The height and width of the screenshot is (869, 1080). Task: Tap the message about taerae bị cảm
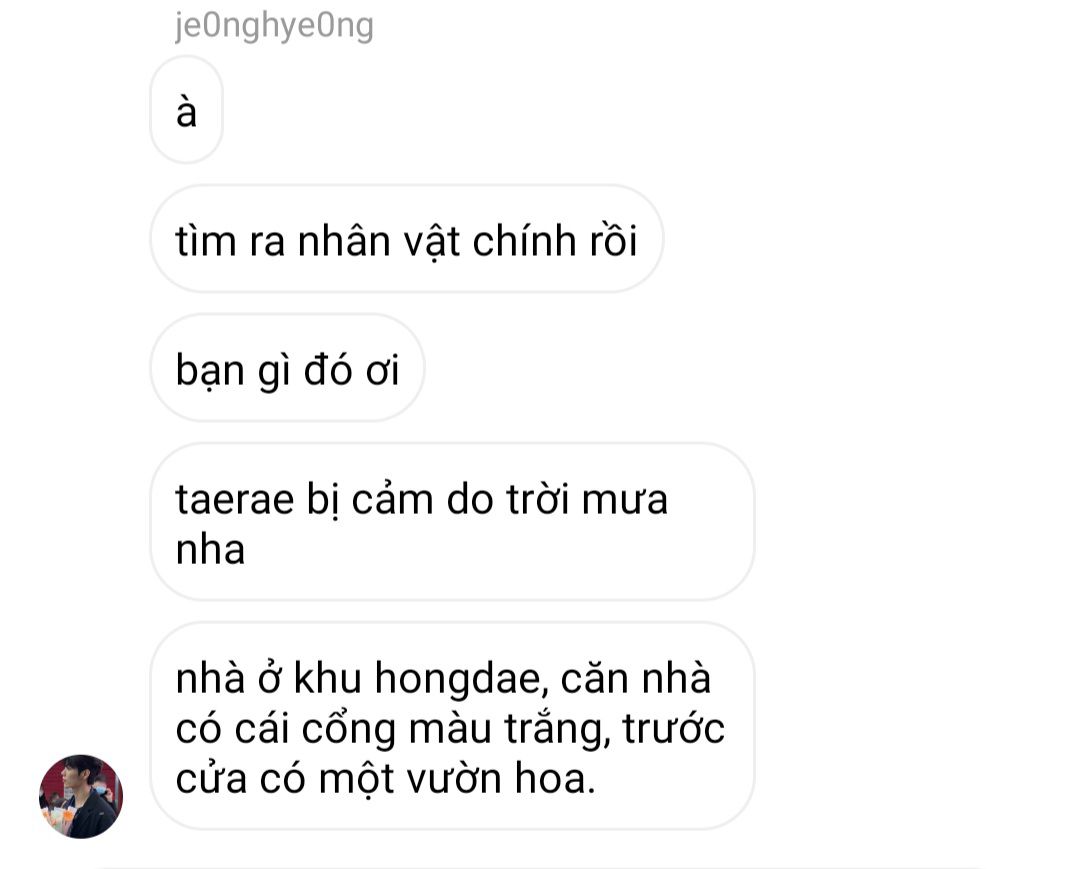[453, 522]
